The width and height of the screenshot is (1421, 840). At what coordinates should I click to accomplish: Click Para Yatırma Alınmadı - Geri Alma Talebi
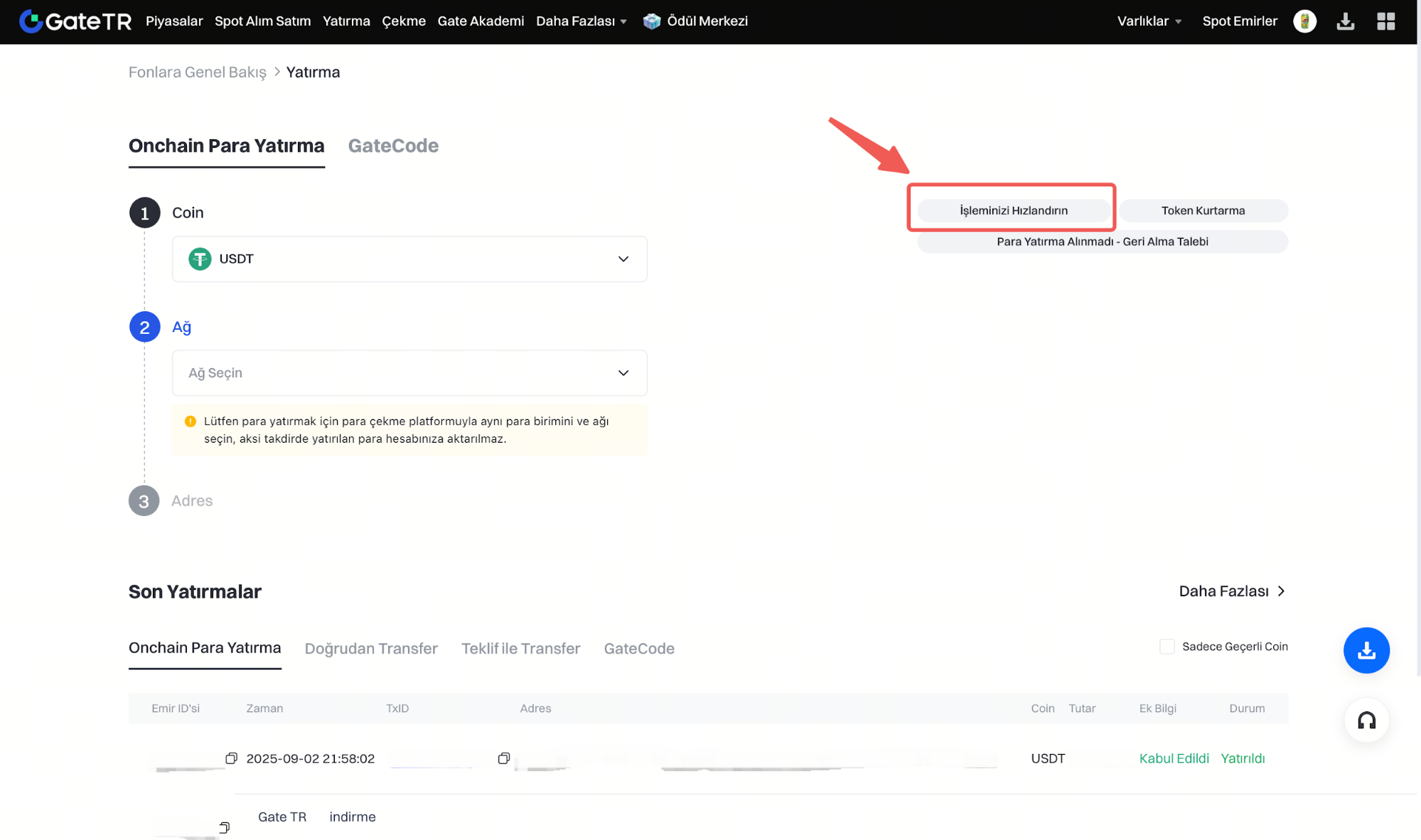[1102, 242]
